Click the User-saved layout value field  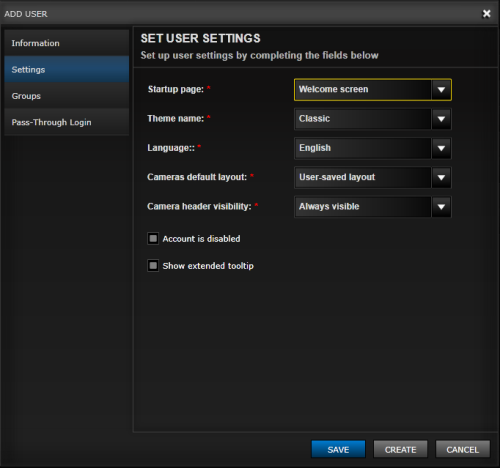coord(363,178)
